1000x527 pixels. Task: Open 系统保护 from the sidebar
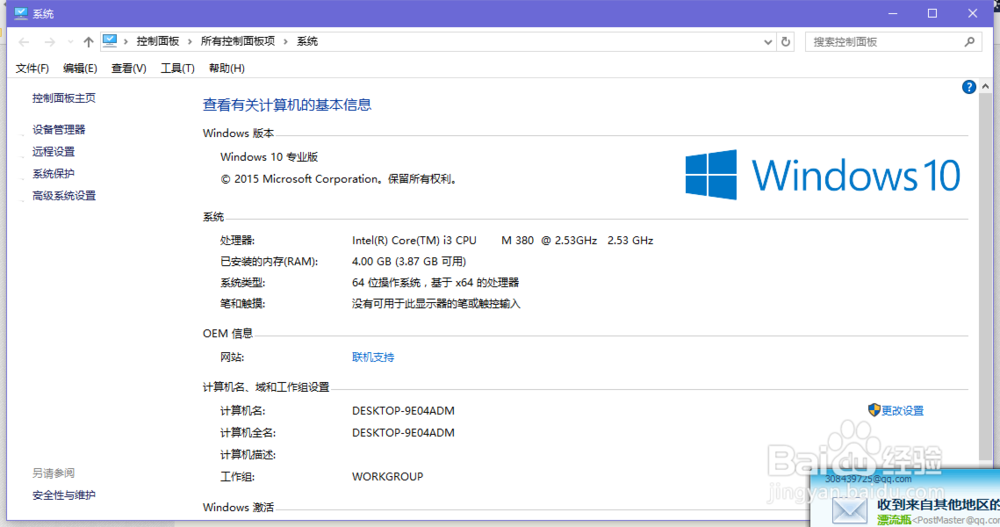click(54, 174)
